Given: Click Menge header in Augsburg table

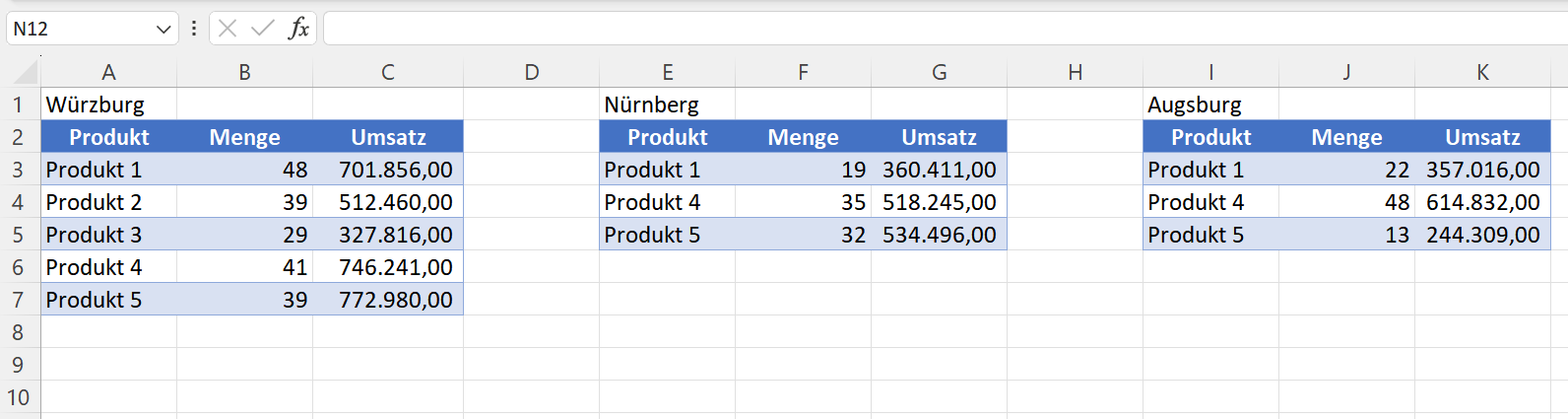Looking at the screenshot, I should pos(1346,137).
